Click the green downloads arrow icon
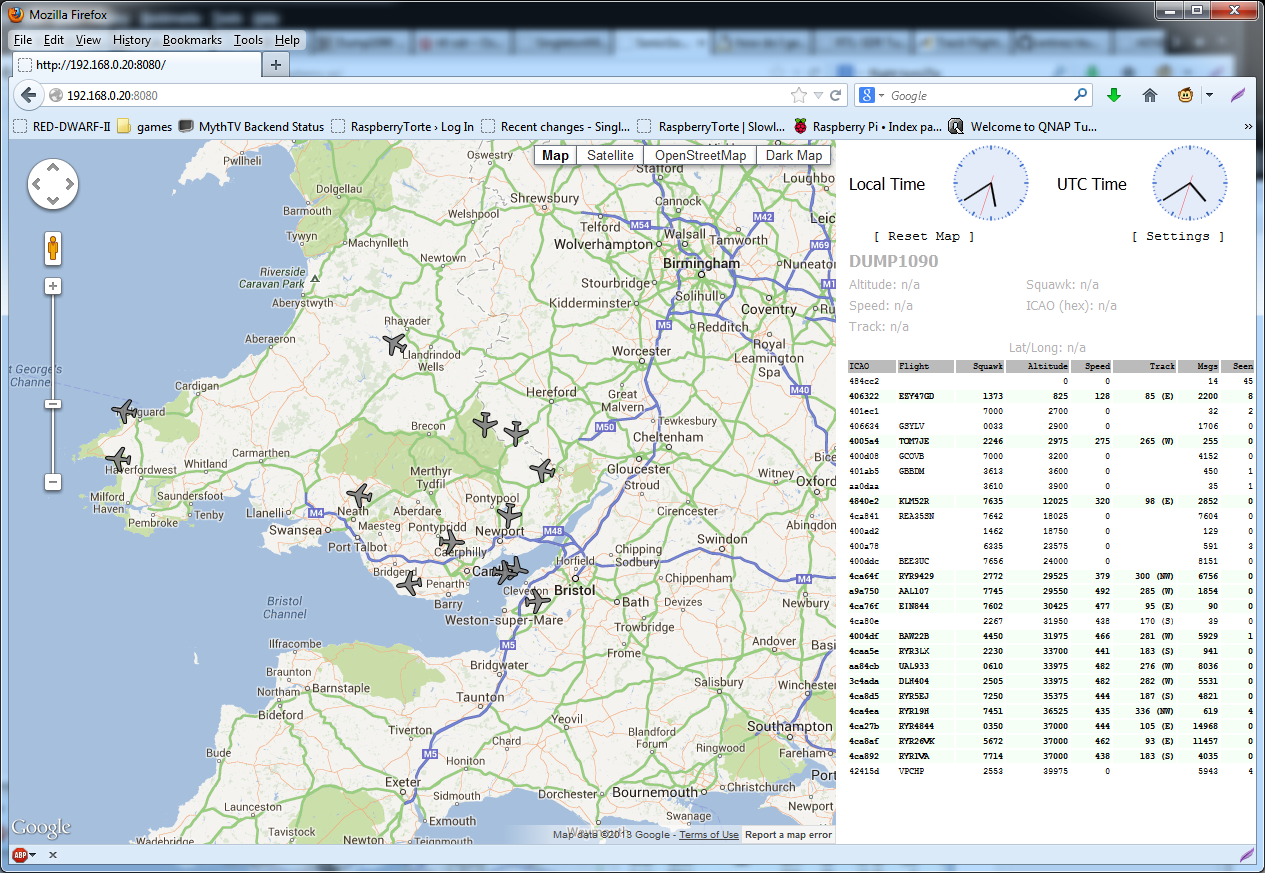The image size is (1265, 873). pos(1114,96)
